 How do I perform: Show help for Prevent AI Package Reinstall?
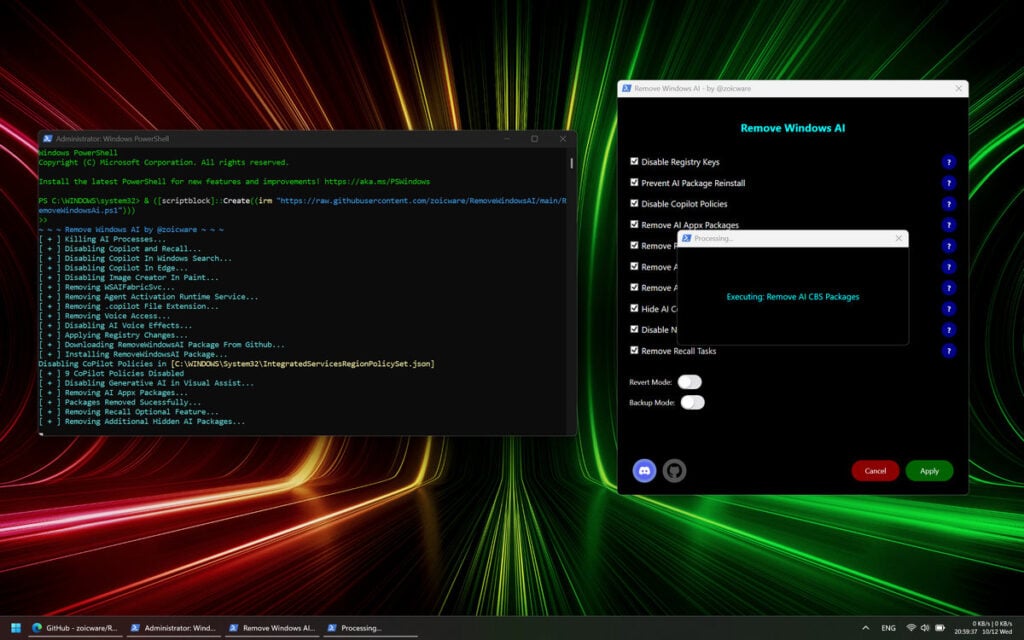point(949,183)
